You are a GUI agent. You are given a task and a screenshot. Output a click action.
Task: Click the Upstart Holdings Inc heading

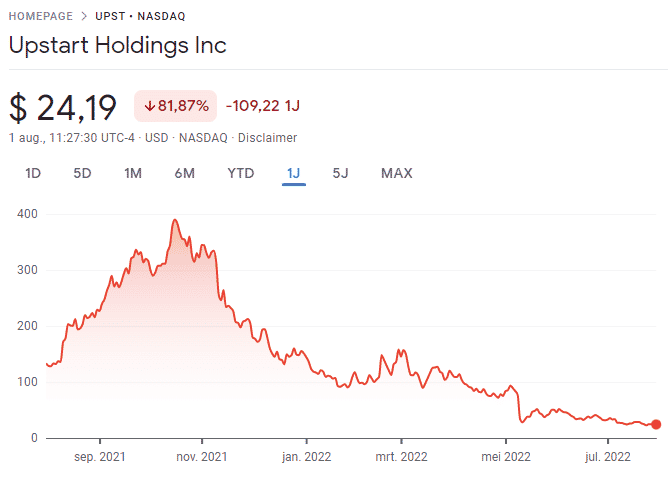coord(117,46)
